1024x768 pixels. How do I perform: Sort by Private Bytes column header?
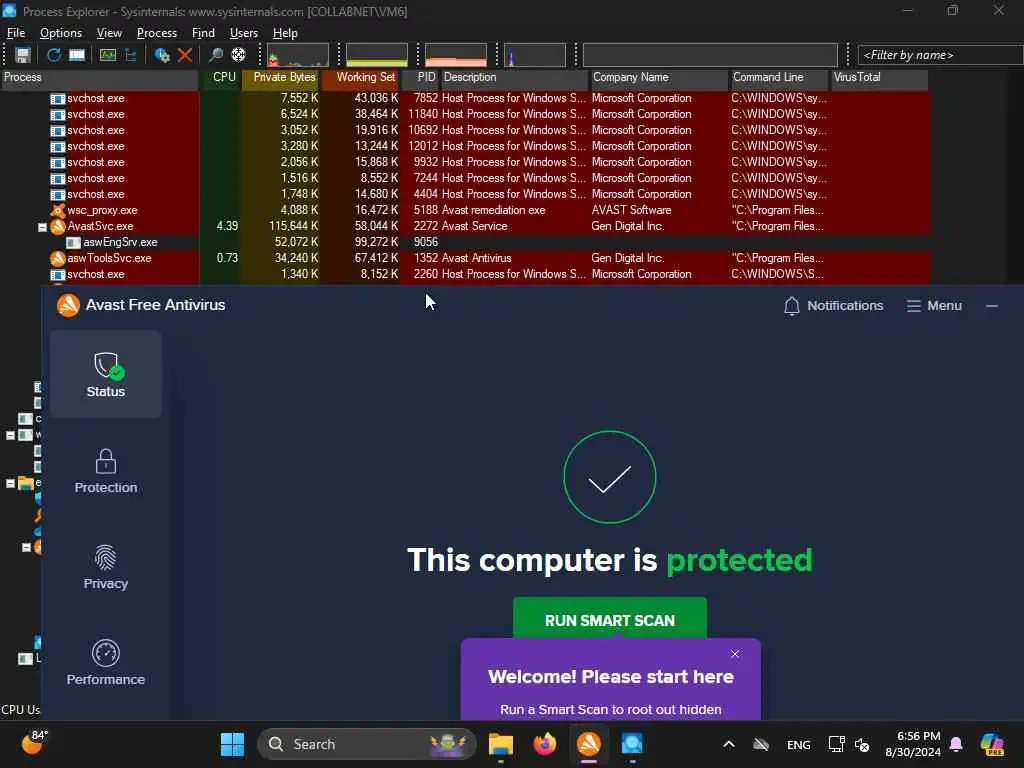tap(281, 77)
